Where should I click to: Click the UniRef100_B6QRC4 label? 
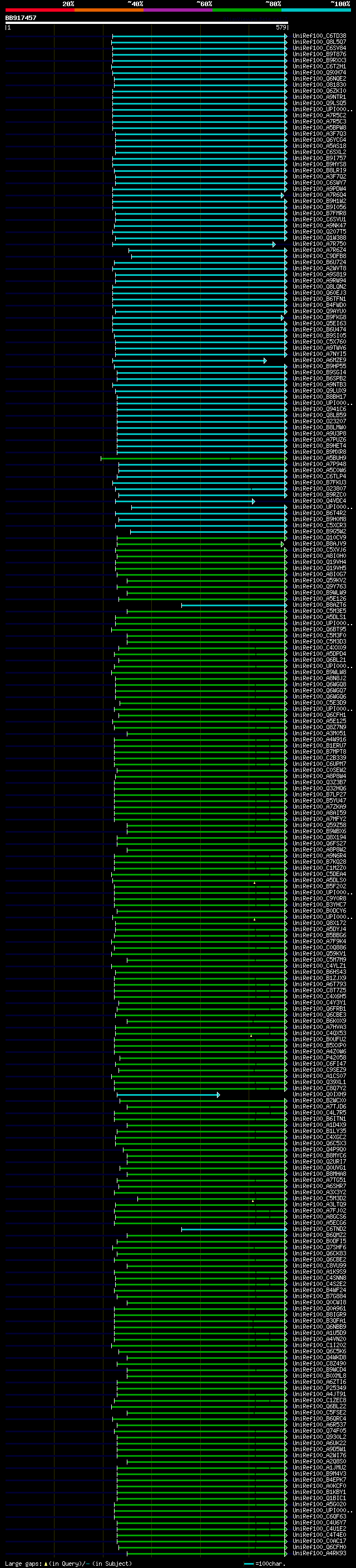(x=319, y=1418)
